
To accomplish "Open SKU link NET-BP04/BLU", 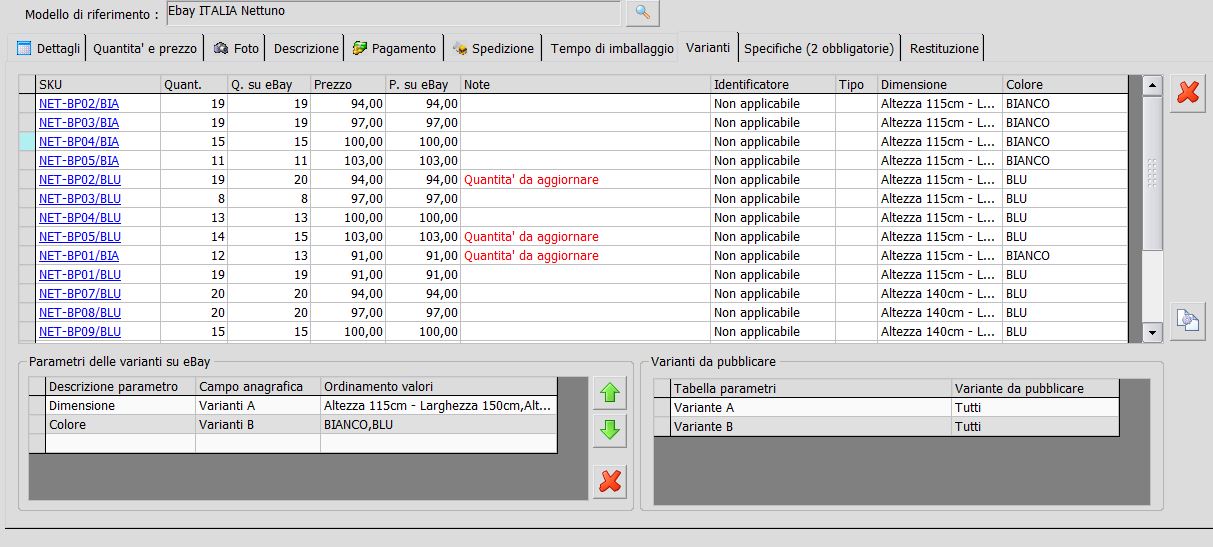I will [80, 217].
